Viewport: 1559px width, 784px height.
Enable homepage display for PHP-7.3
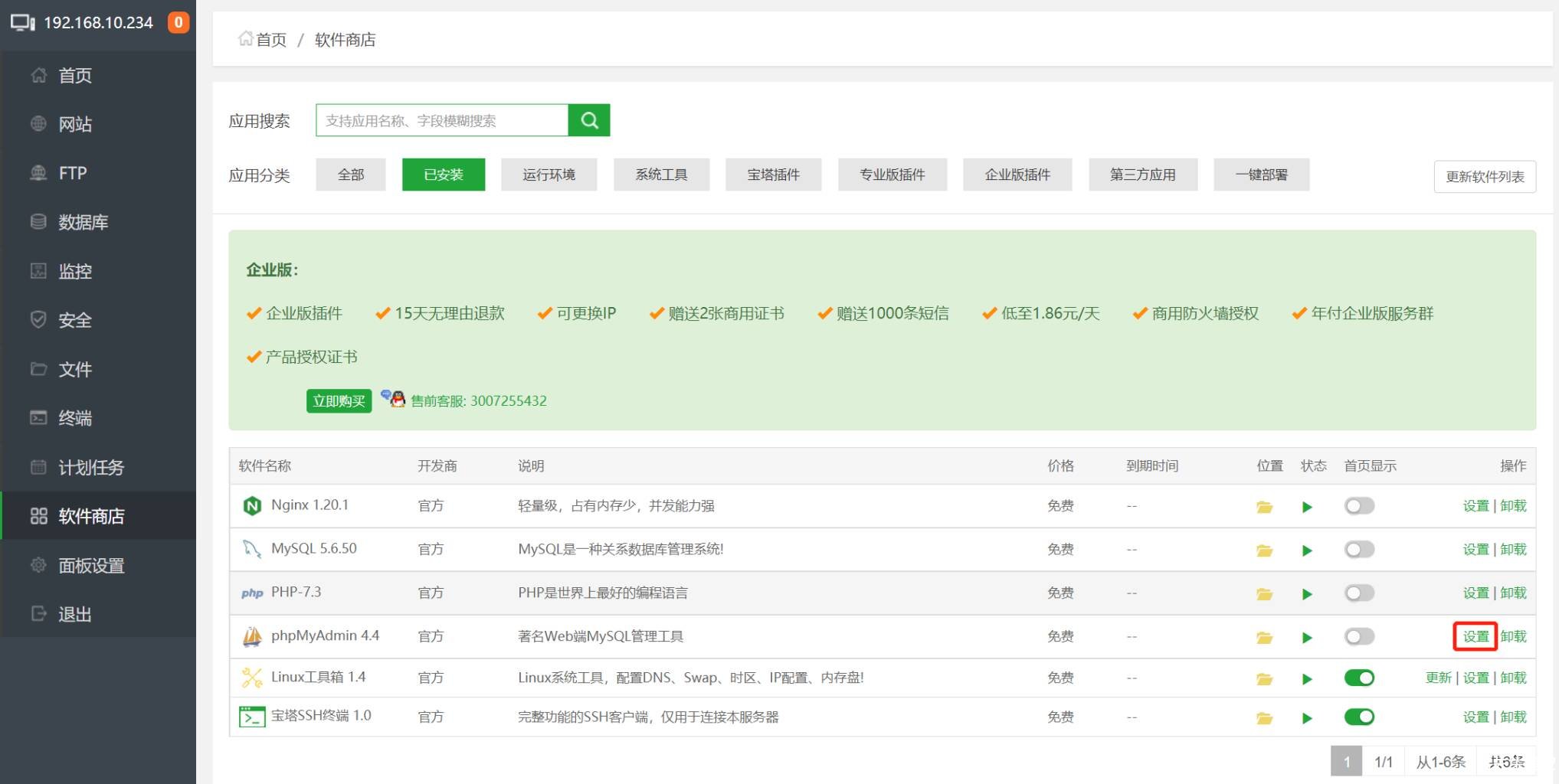pos(1359,593)
